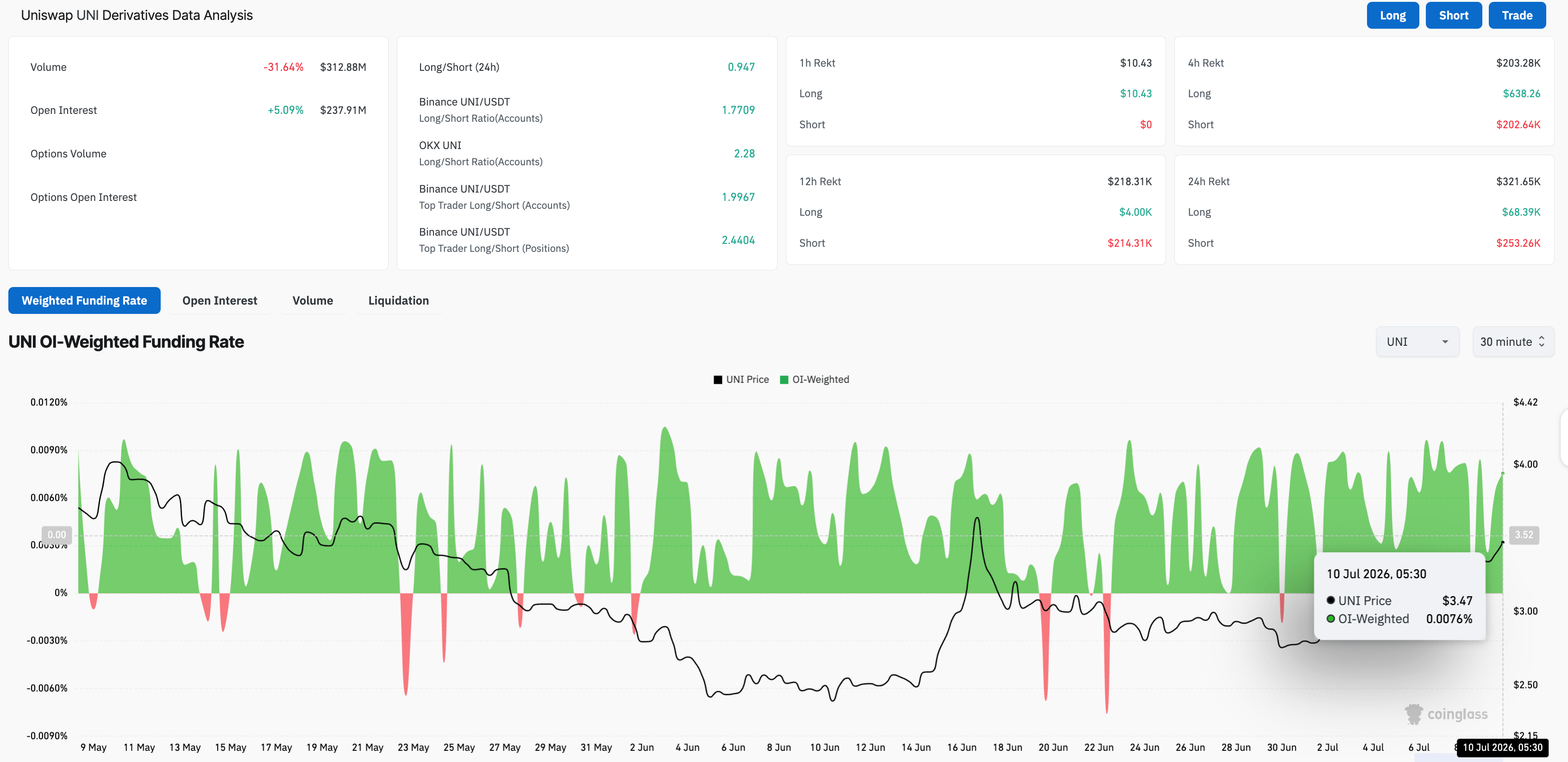The height and width of the screenshot is (762, 1568).
Task: Click the 24h Rekt Long value $68.39K
Action: tap(1521, 212)
